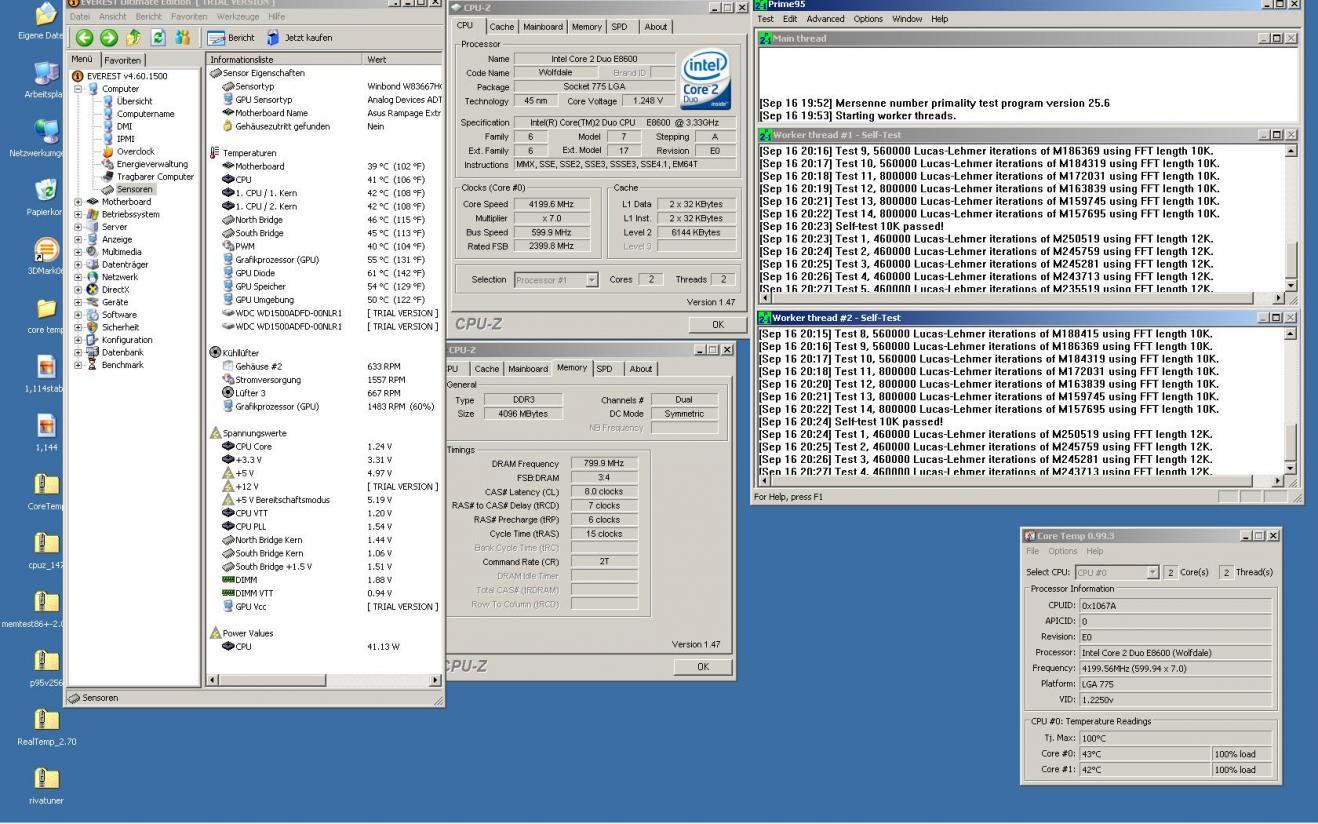Viewport: 1318px width, 824px height.
Task: Expand the Datenträger tree node
Action: pos(79,265)
